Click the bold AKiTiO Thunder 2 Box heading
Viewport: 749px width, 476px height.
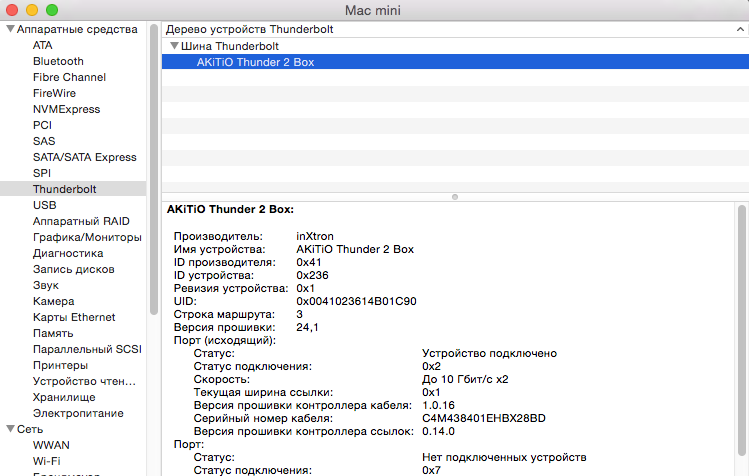230,209
